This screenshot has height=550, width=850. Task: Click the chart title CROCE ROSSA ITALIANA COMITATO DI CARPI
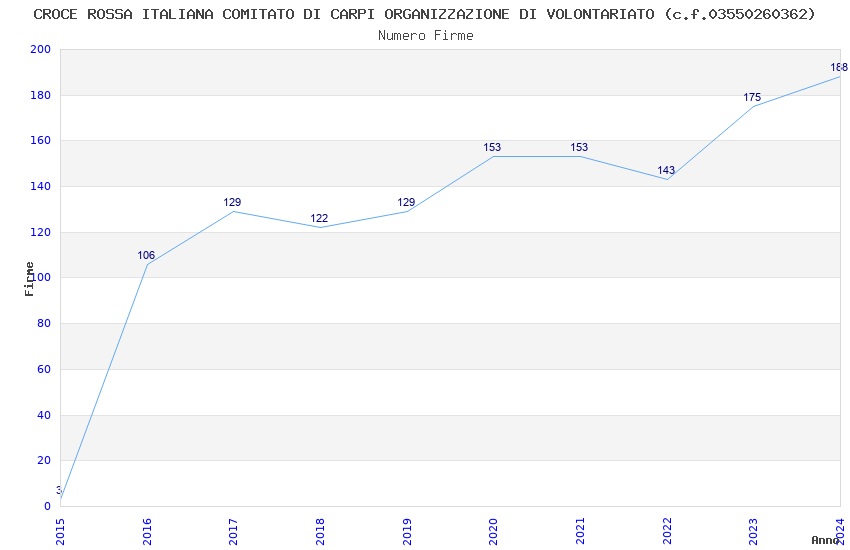point(424,14)
